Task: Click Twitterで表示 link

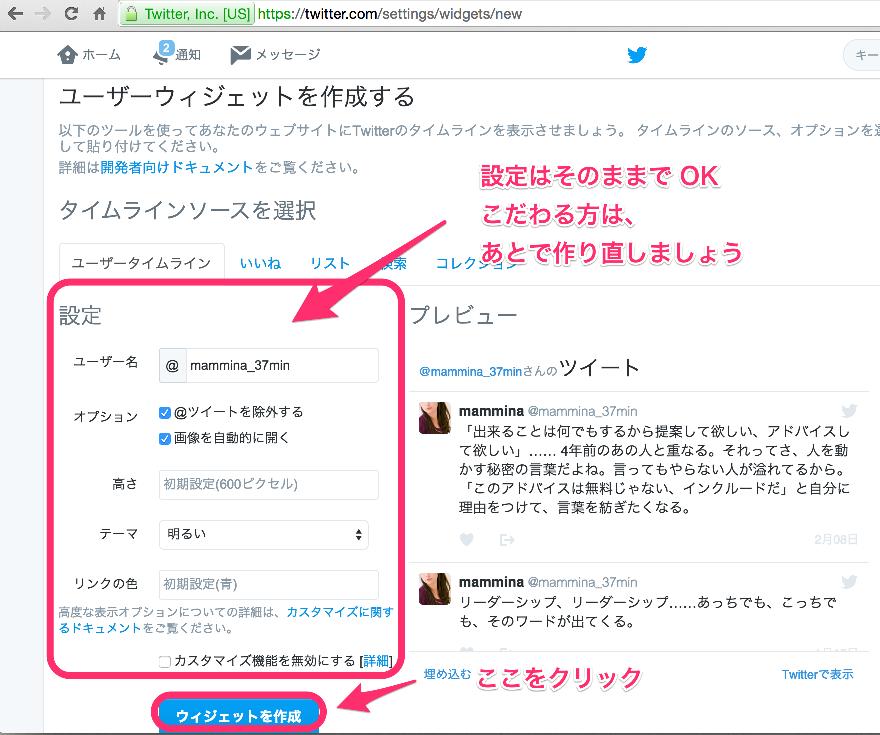Action: click(x=817, y=674)
